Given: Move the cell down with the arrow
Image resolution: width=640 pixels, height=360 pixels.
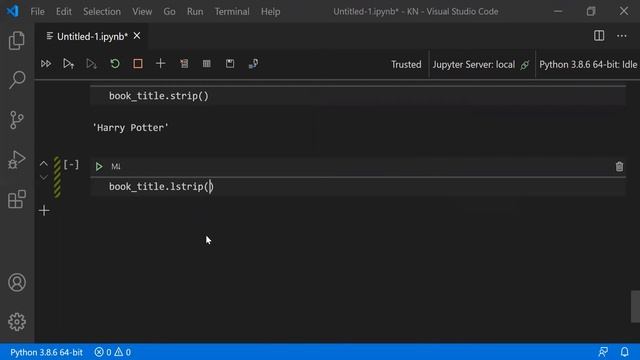Looking at the screenshot, I should click(44, 178).
